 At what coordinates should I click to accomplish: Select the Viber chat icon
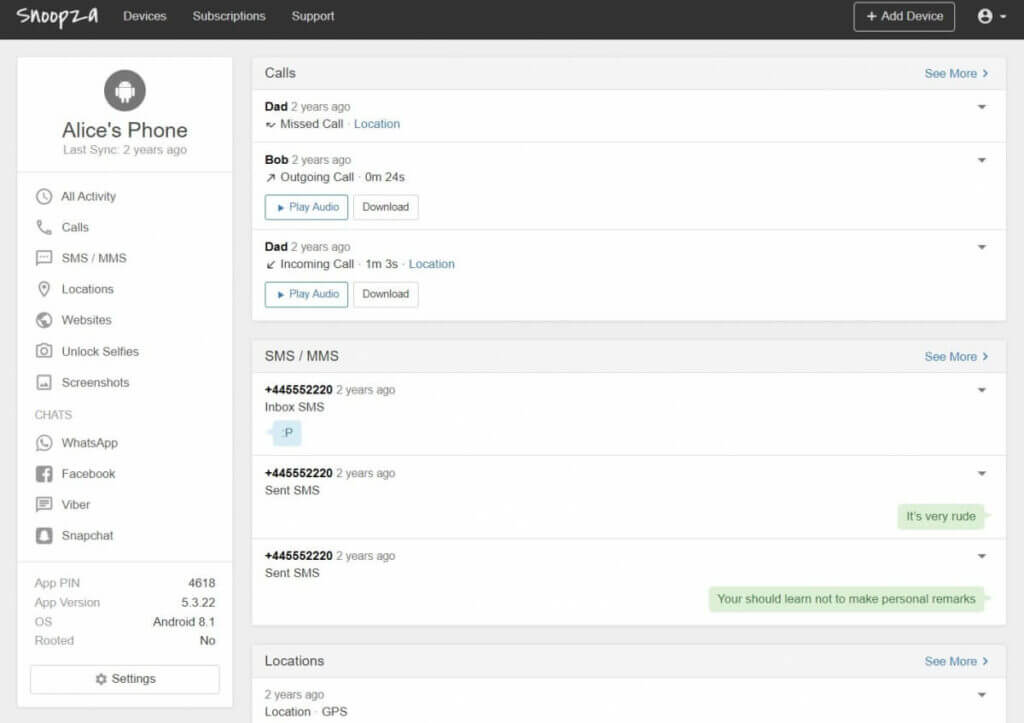(44, 504)
